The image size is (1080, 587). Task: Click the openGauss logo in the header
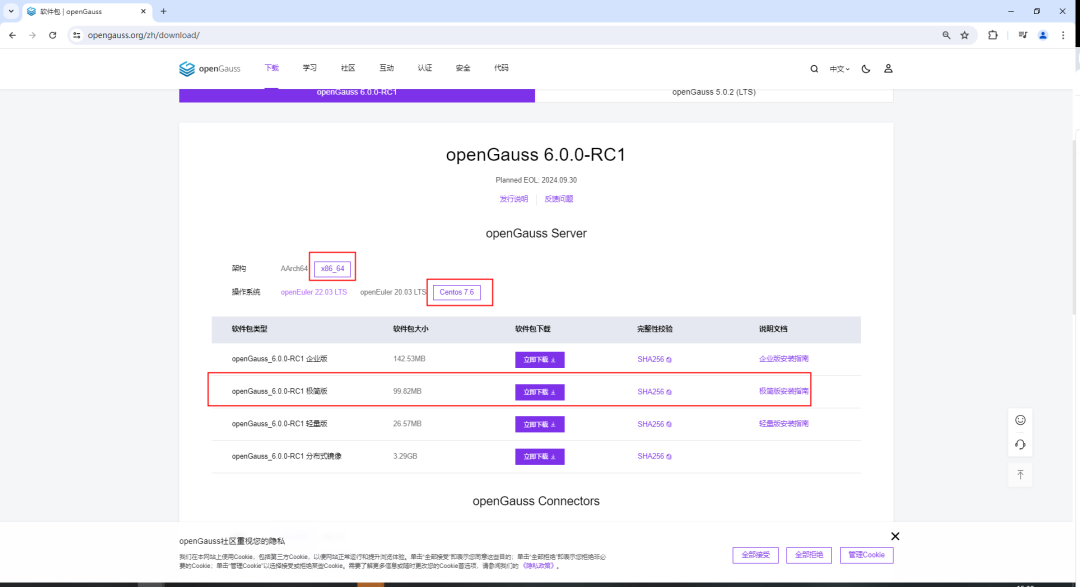tap(209, 68)
